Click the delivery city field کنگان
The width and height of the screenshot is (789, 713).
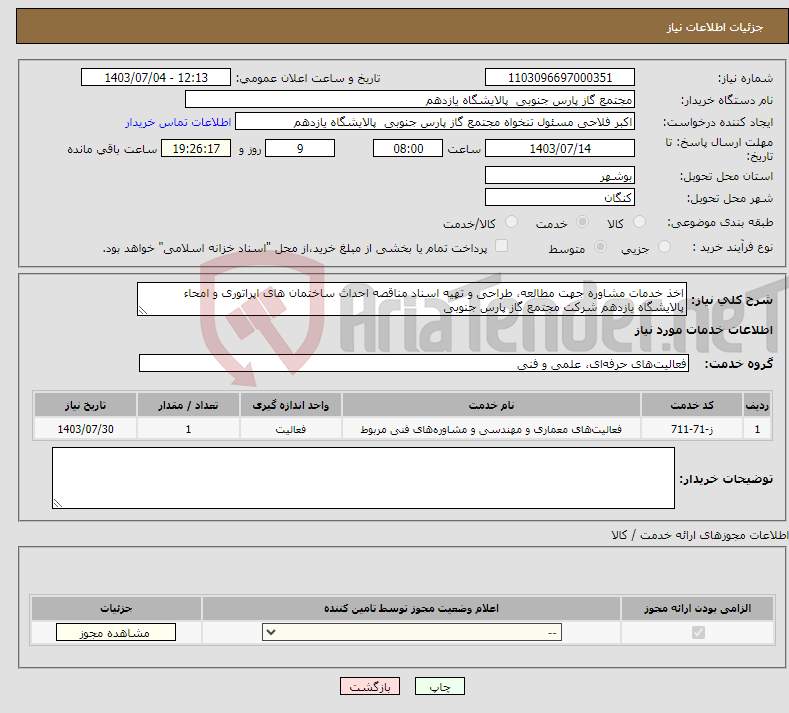pos(560,197)
